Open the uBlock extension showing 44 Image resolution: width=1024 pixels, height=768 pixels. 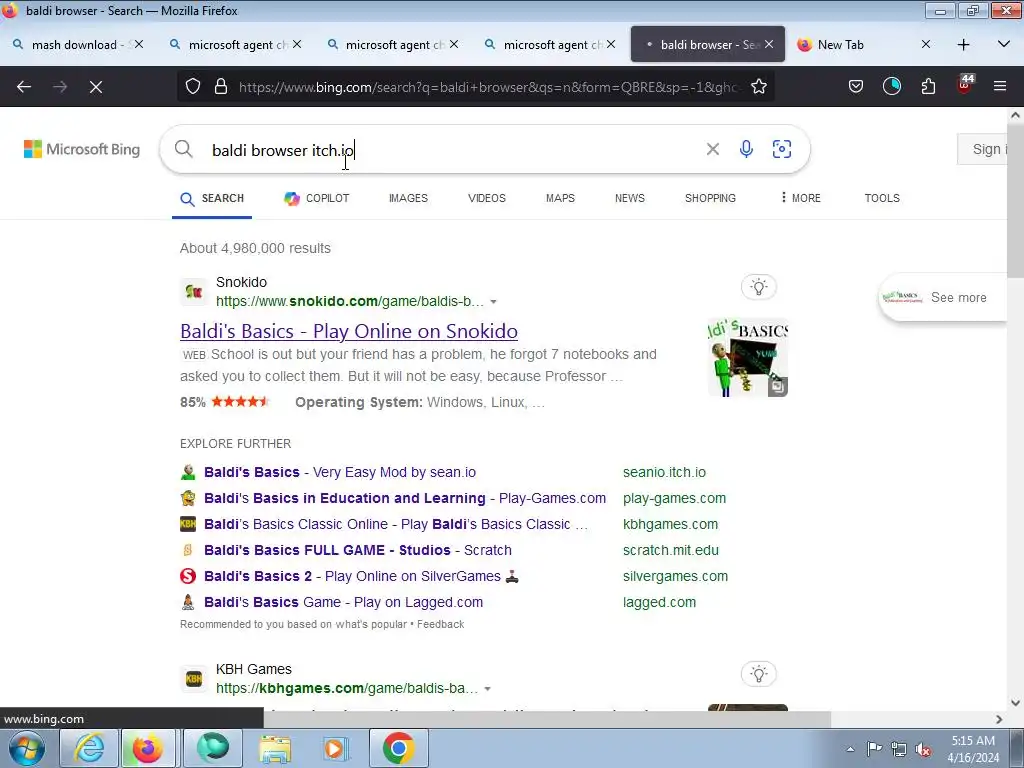[x=965, y=85]
